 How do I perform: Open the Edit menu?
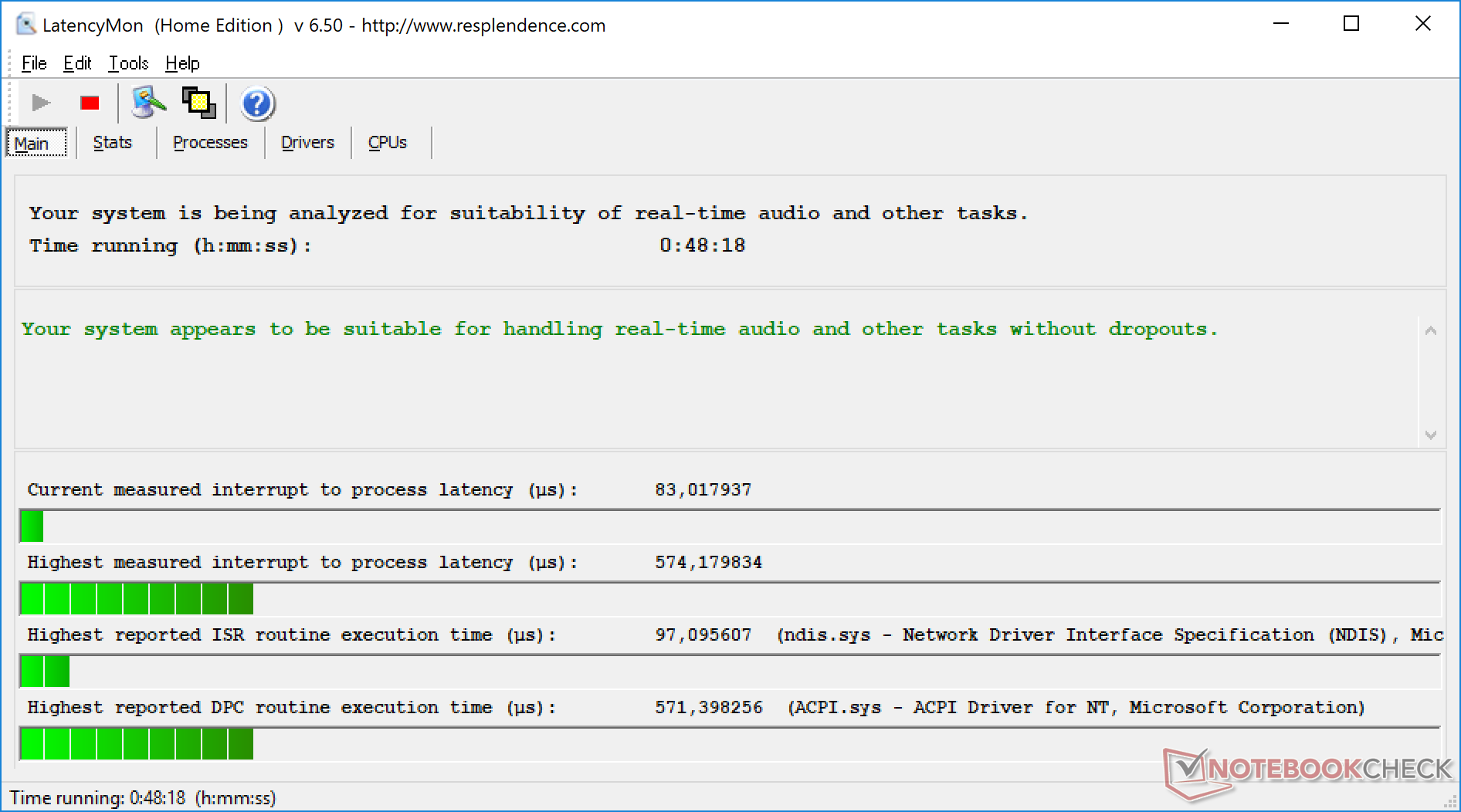pos(77,63)
